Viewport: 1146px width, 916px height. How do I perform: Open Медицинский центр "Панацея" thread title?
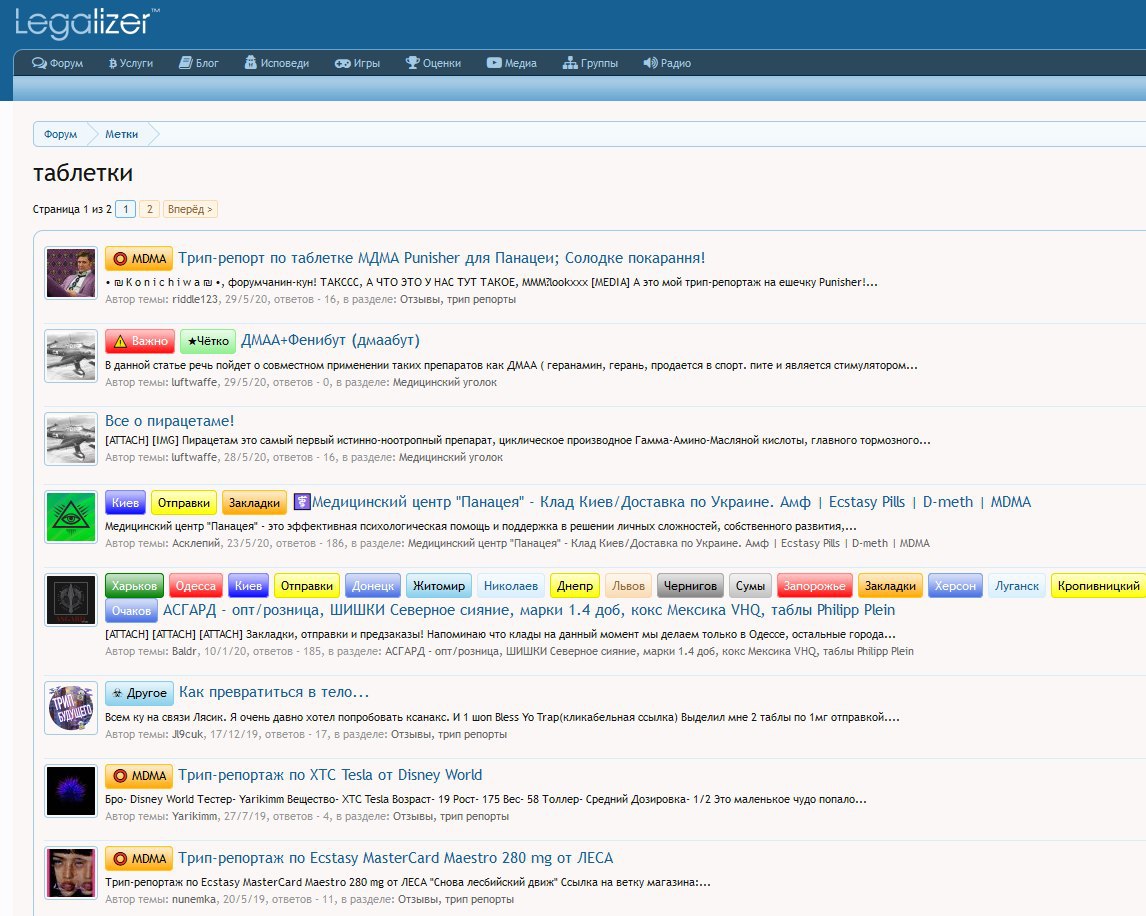point(662,502)
